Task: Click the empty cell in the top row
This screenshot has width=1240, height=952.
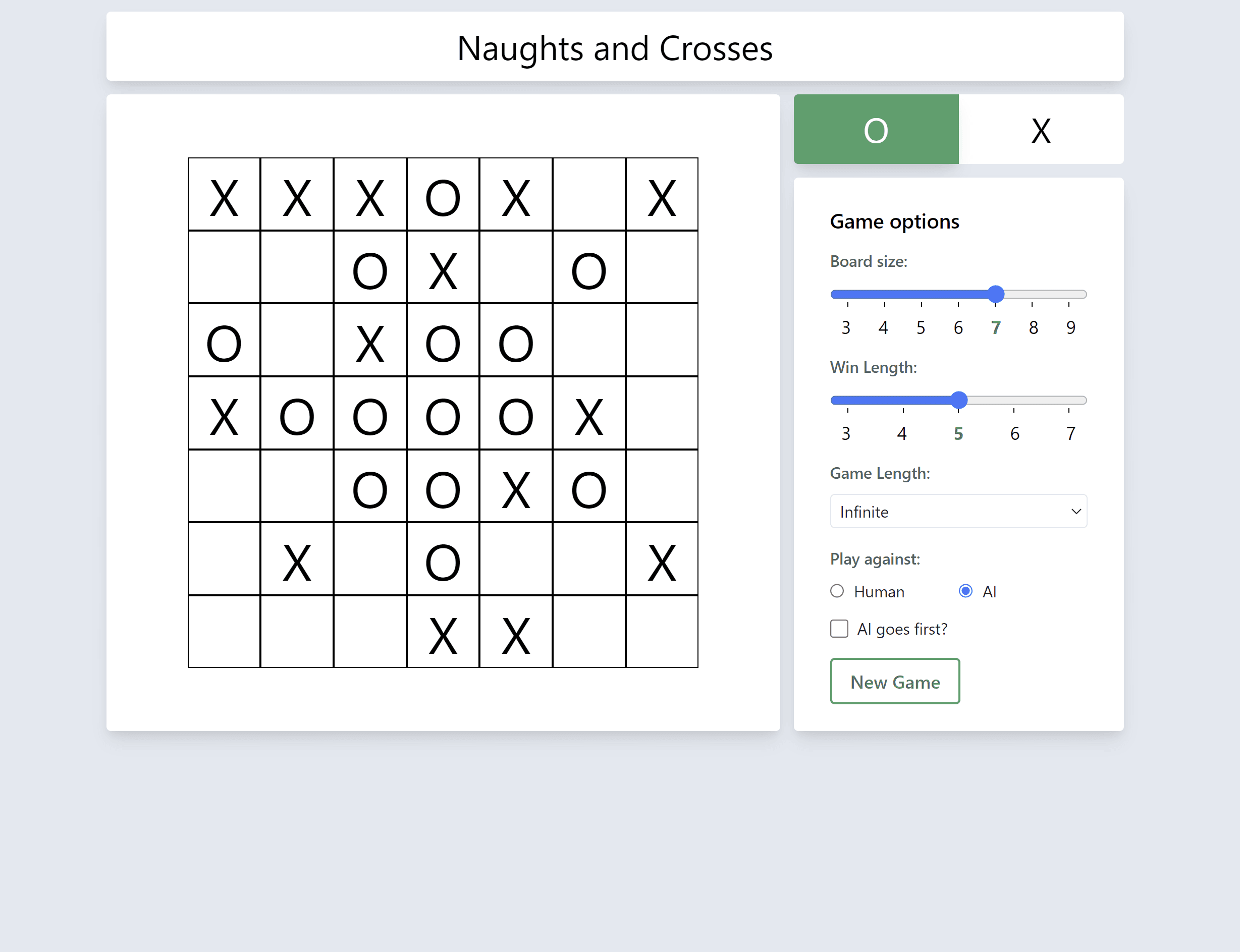Action: click(x=589, y=194)
